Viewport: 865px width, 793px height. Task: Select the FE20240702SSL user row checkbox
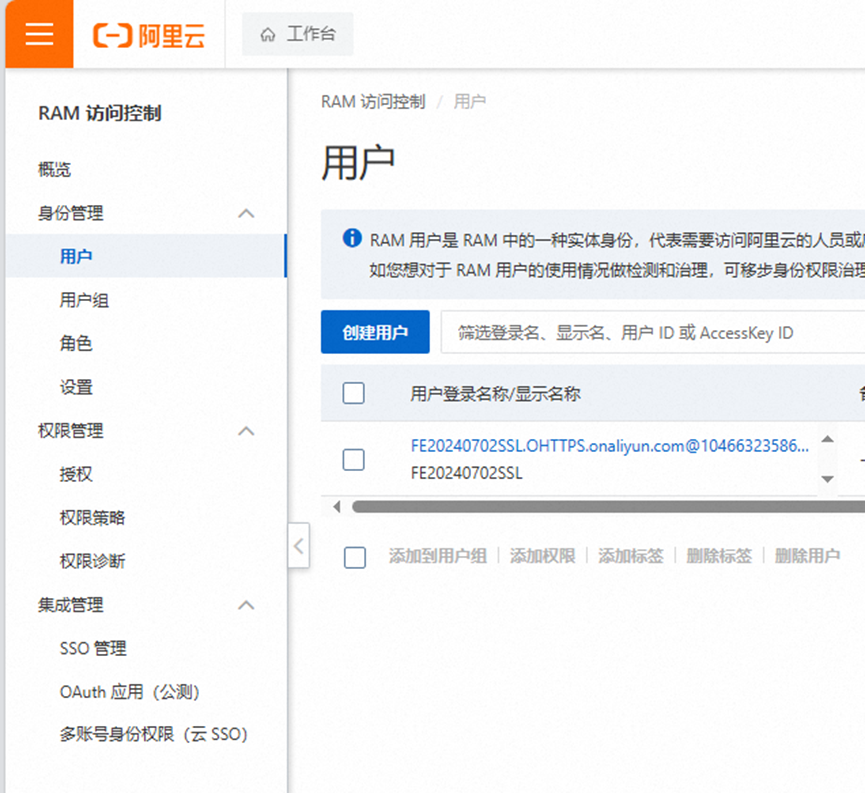[353, 459]
